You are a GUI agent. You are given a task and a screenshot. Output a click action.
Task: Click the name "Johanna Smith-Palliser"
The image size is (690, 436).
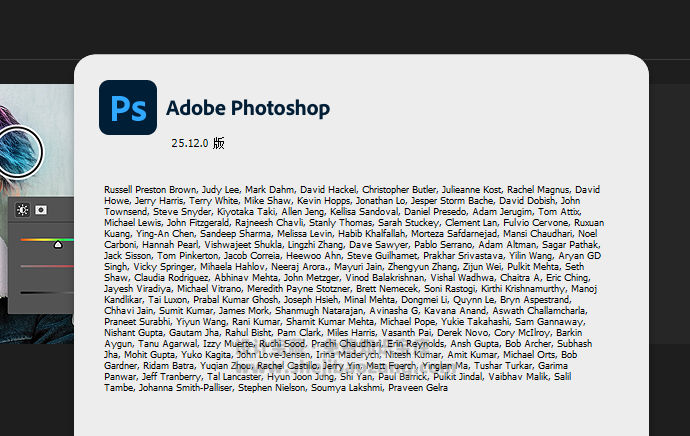(x=185, y=388)
